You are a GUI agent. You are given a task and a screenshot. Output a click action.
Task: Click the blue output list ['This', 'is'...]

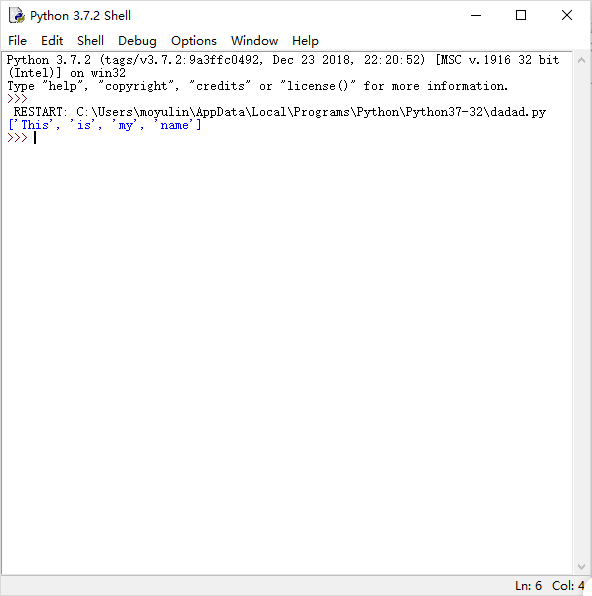pos(105,125)
